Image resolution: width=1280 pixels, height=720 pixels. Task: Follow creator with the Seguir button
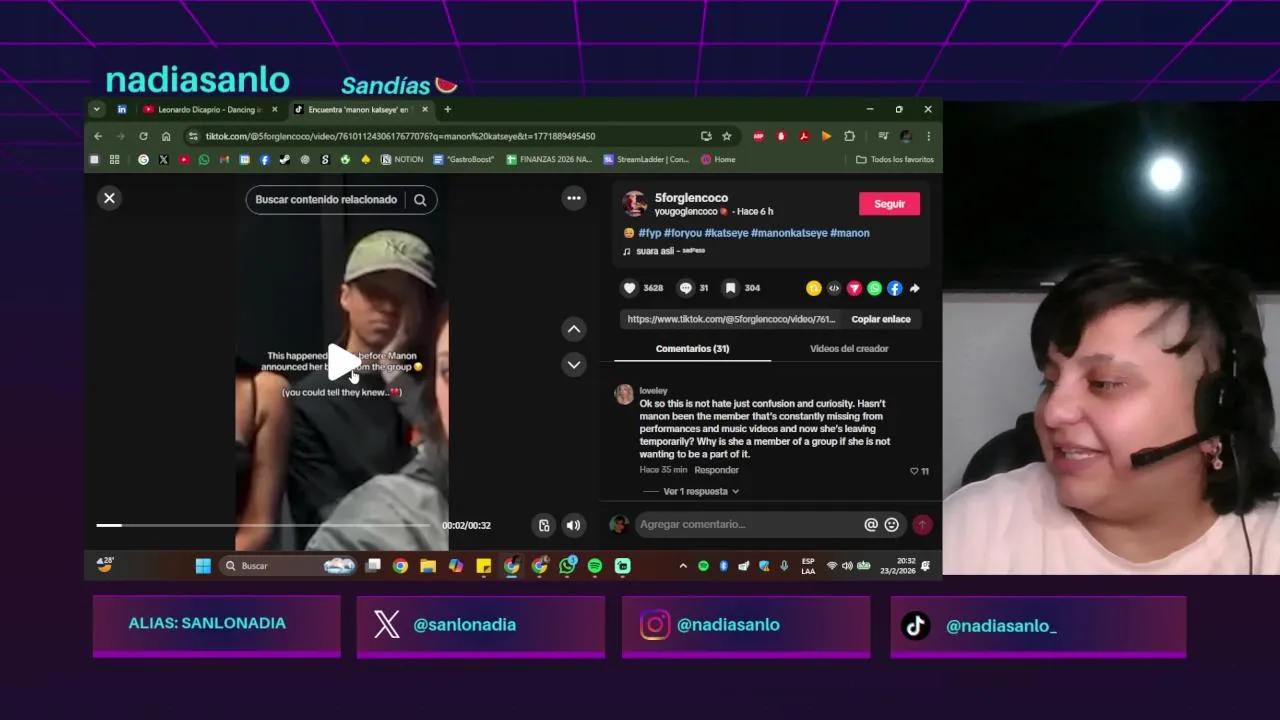889,203
